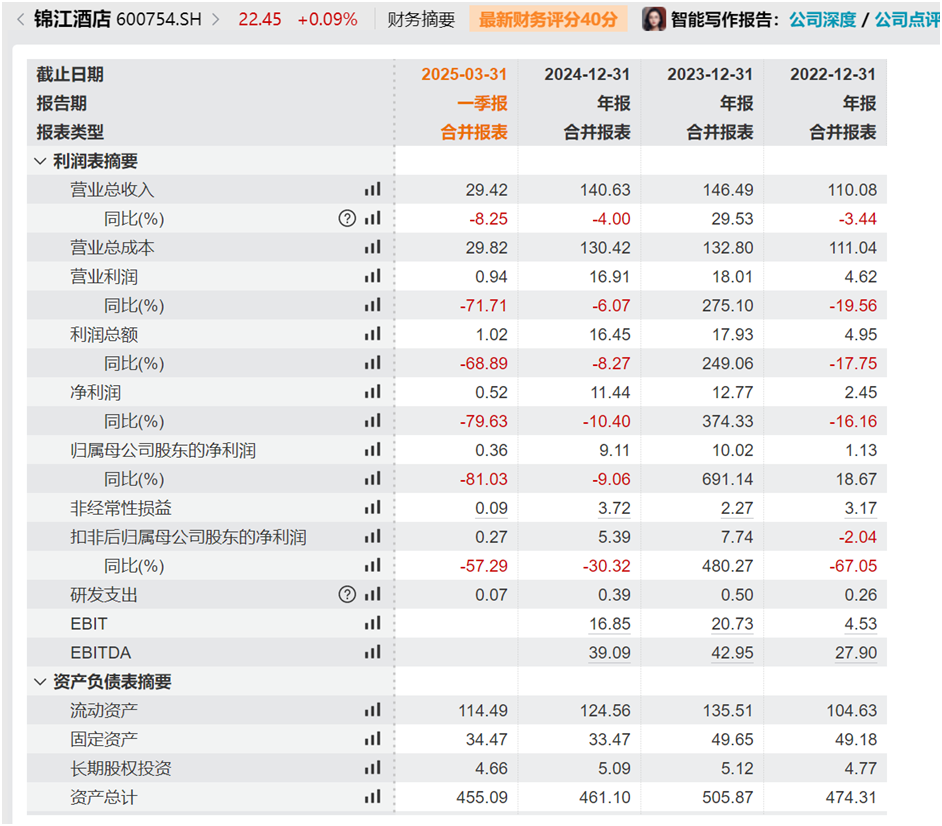
Task: Select the 2022-12-31 column header
Action: (833, 74)
